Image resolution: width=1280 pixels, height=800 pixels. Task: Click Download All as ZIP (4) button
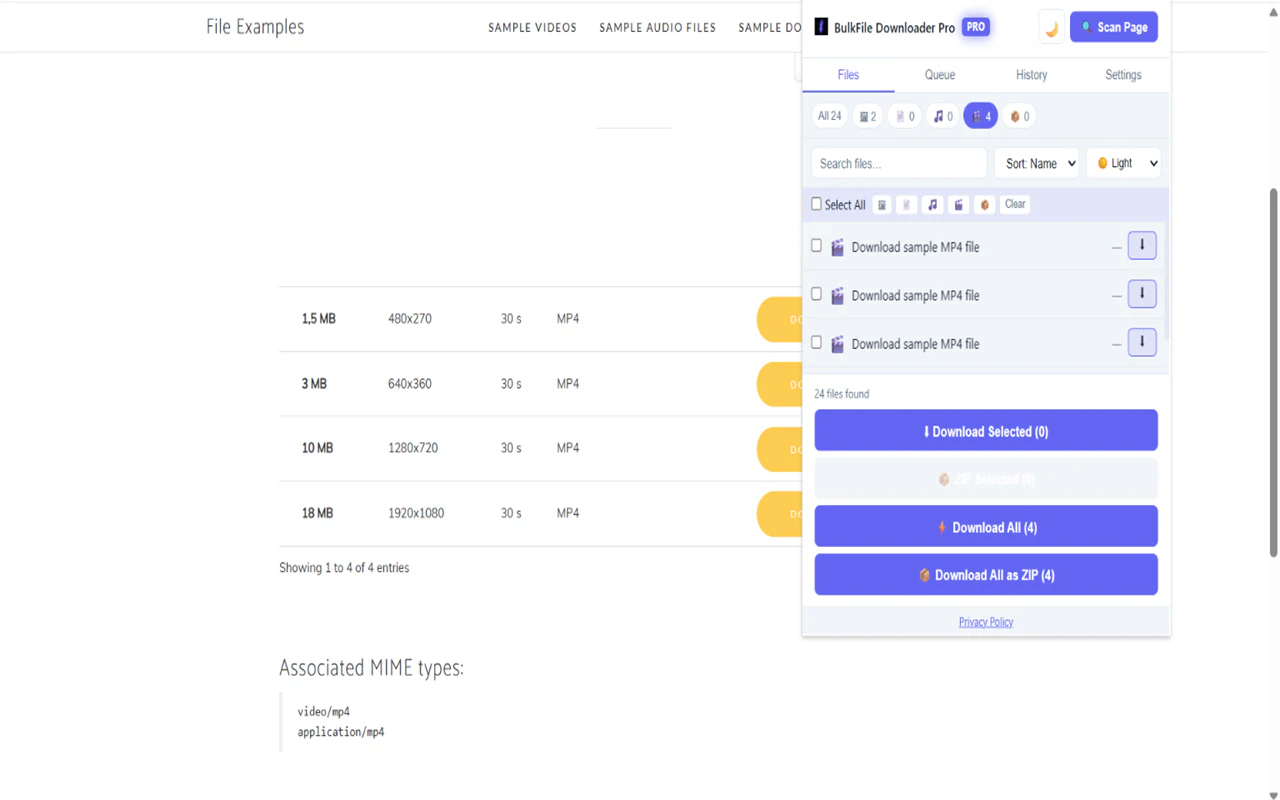tap(986, 575)
